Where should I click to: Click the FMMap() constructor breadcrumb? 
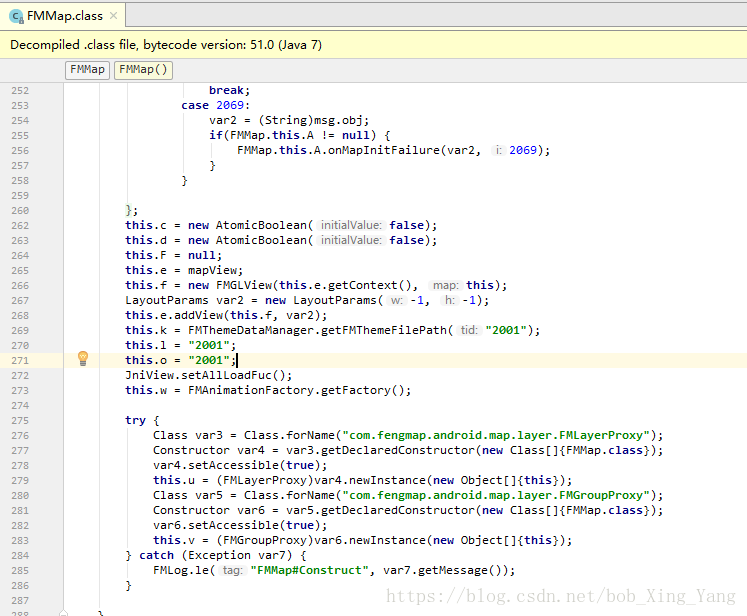pos(143,70)
